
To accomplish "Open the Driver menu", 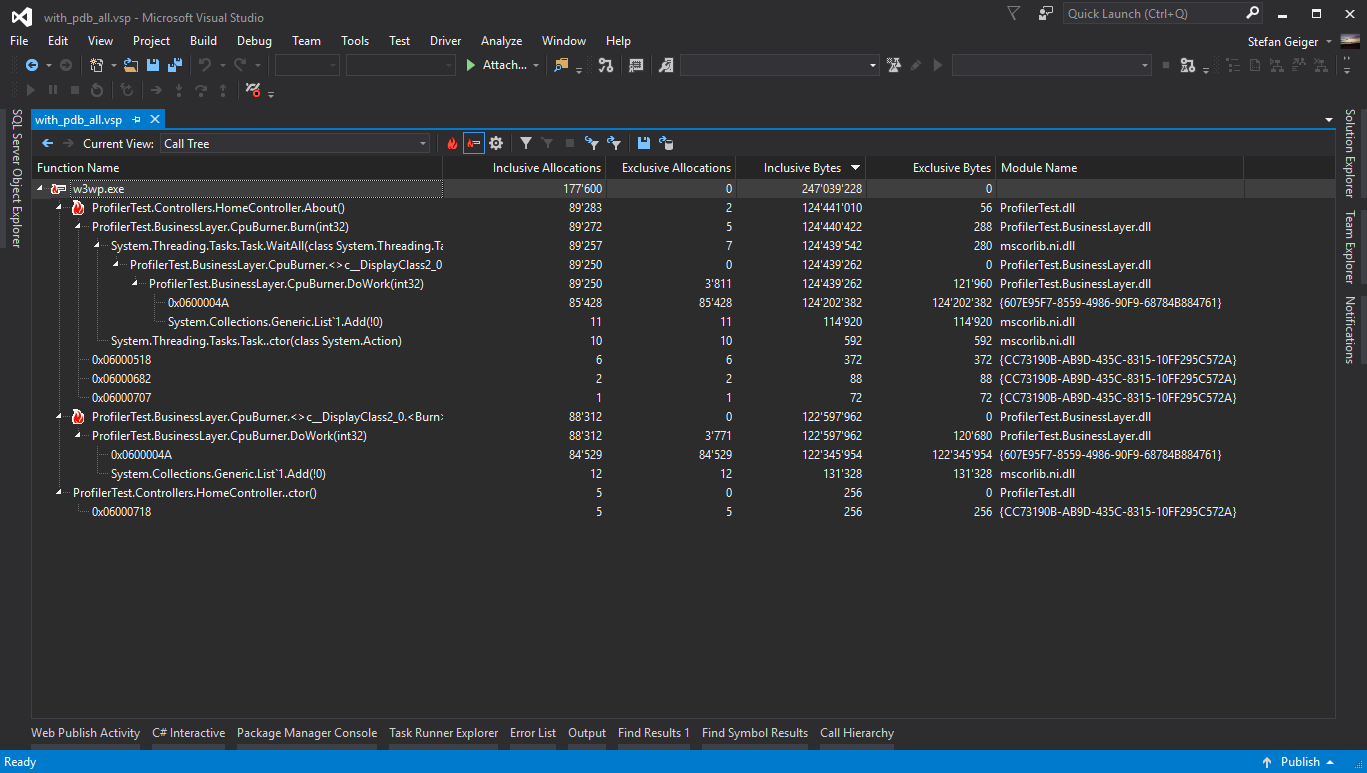I will point(445,41).
